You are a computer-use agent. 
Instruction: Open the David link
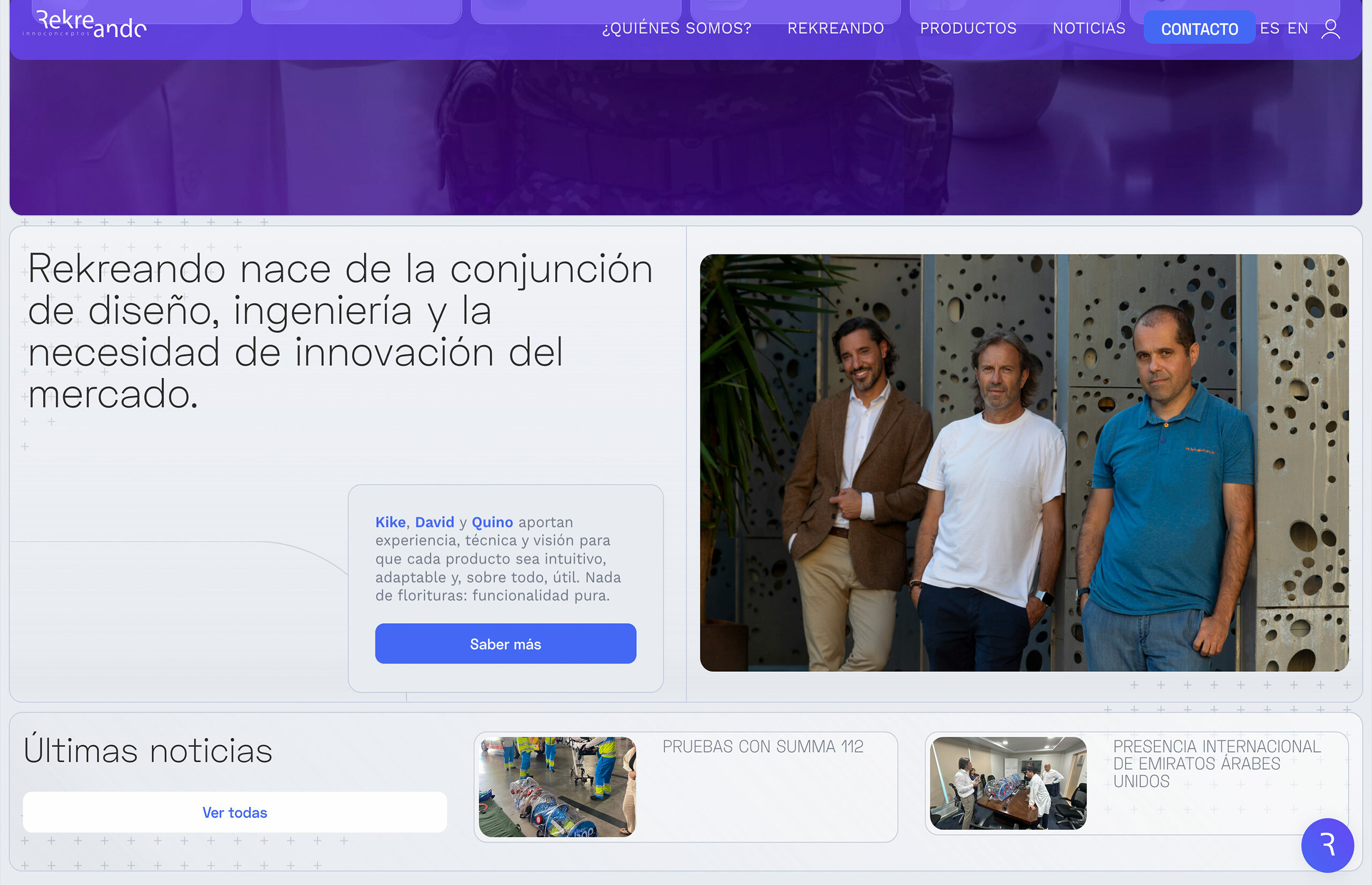pos(435,522)
